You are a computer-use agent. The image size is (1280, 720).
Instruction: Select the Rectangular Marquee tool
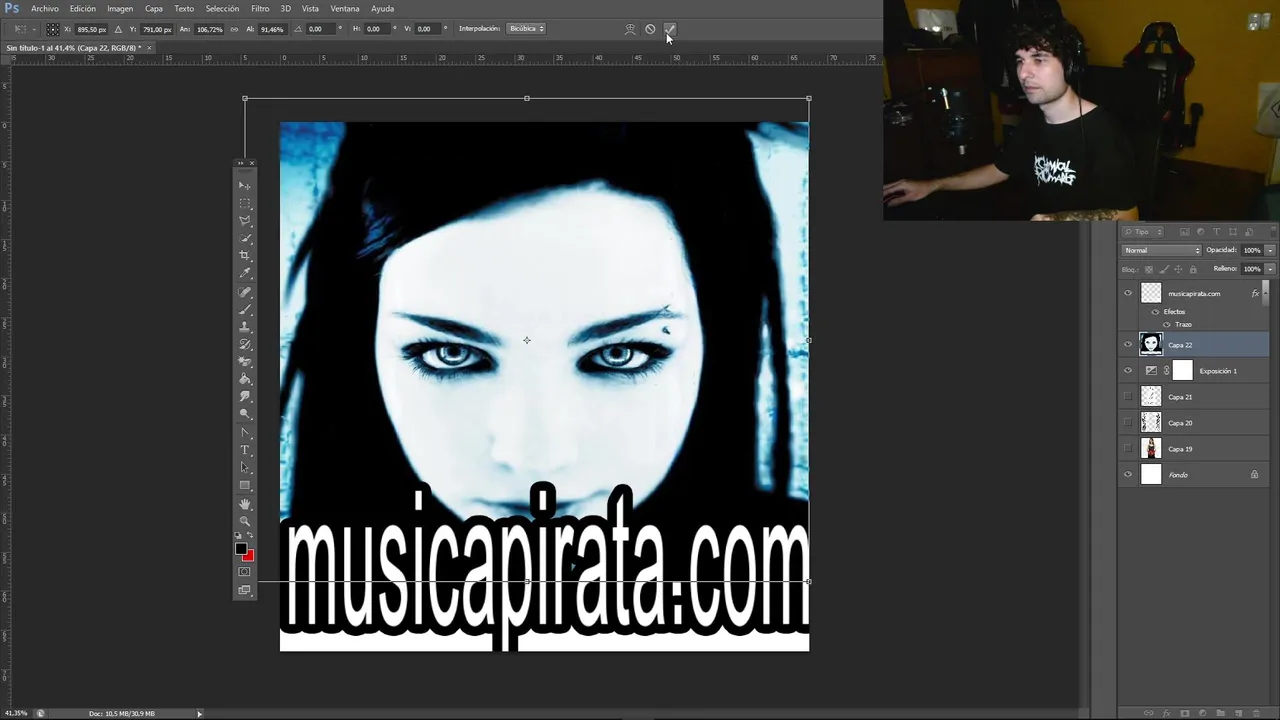point(245,204)
